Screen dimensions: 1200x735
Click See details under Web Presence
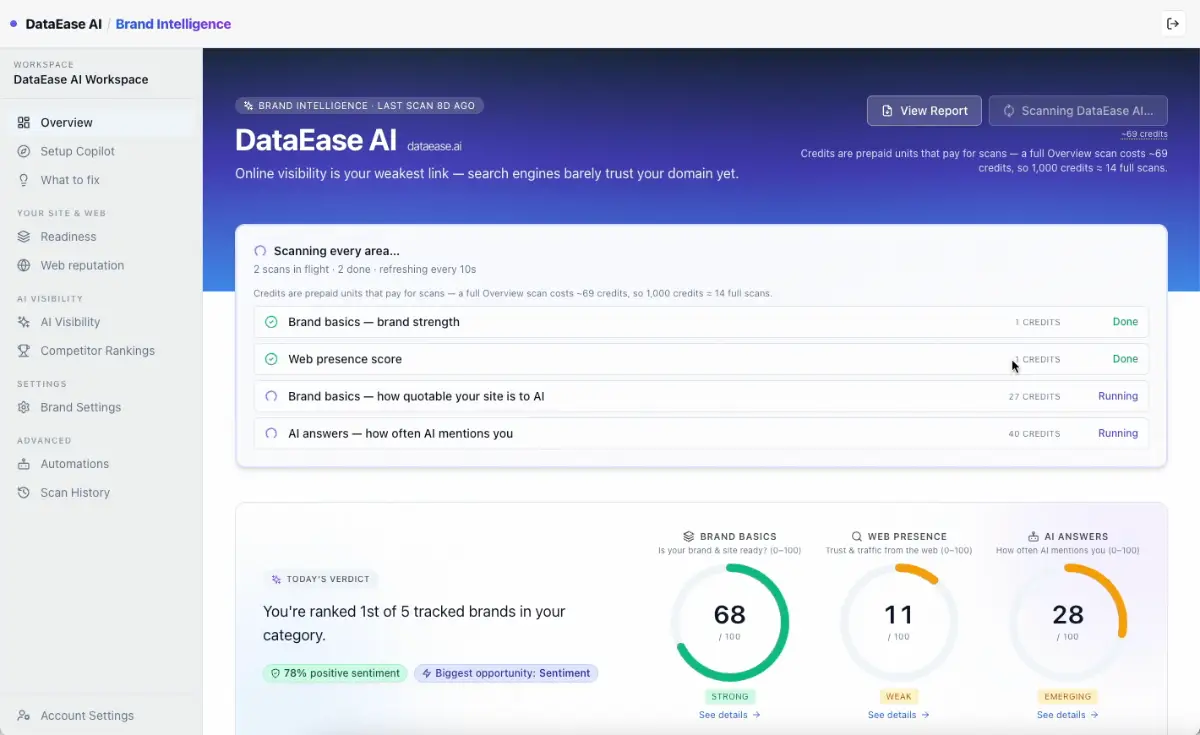coord(899,715)
